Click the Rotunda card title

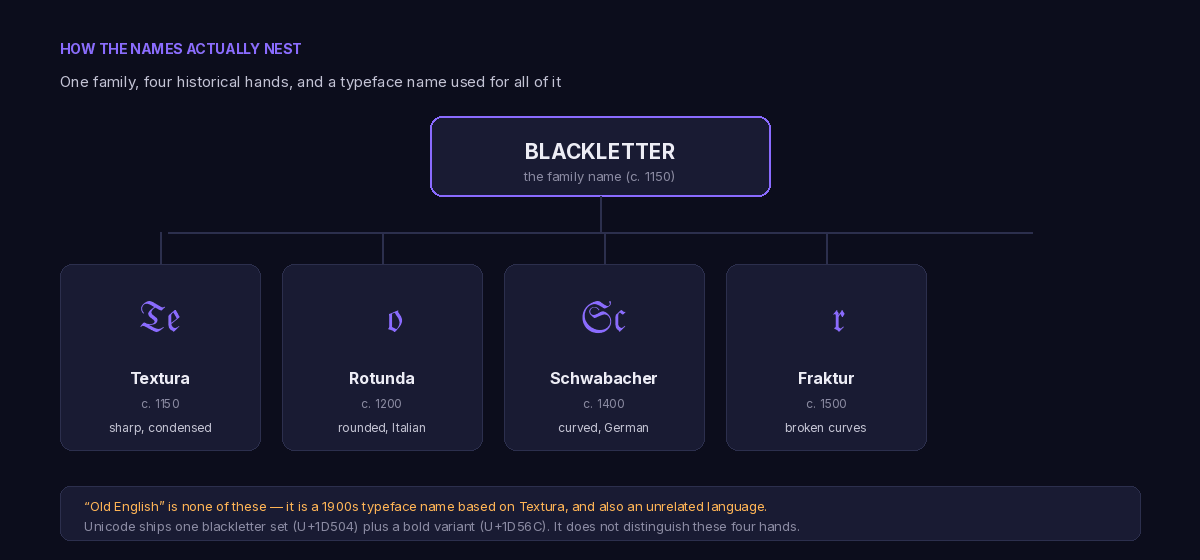[382, 378]
